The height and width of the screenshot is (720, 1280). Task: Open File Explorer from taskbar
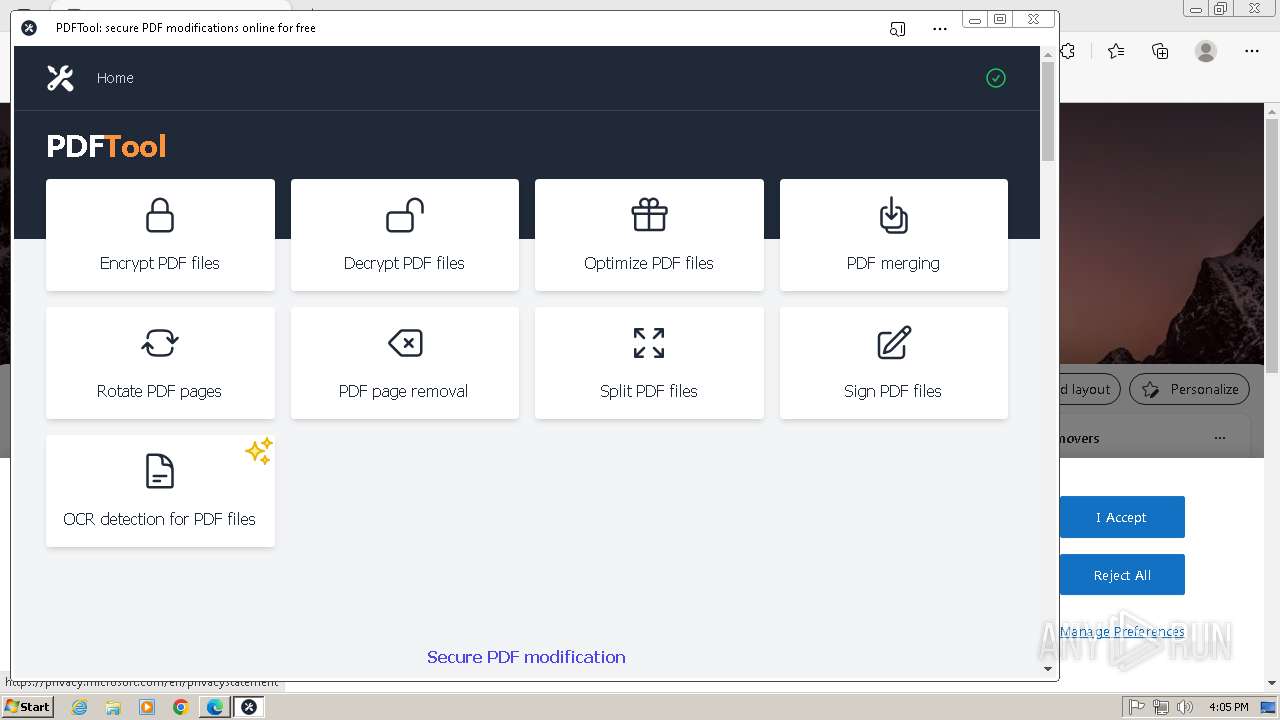pyautogui.click(x=113, y=707)
